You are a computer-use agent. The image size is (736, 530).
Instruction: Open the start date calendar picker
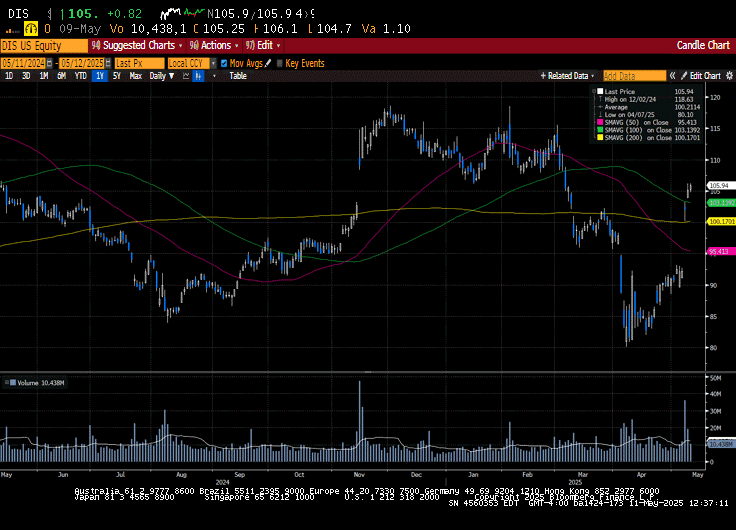tap(49, 62)
